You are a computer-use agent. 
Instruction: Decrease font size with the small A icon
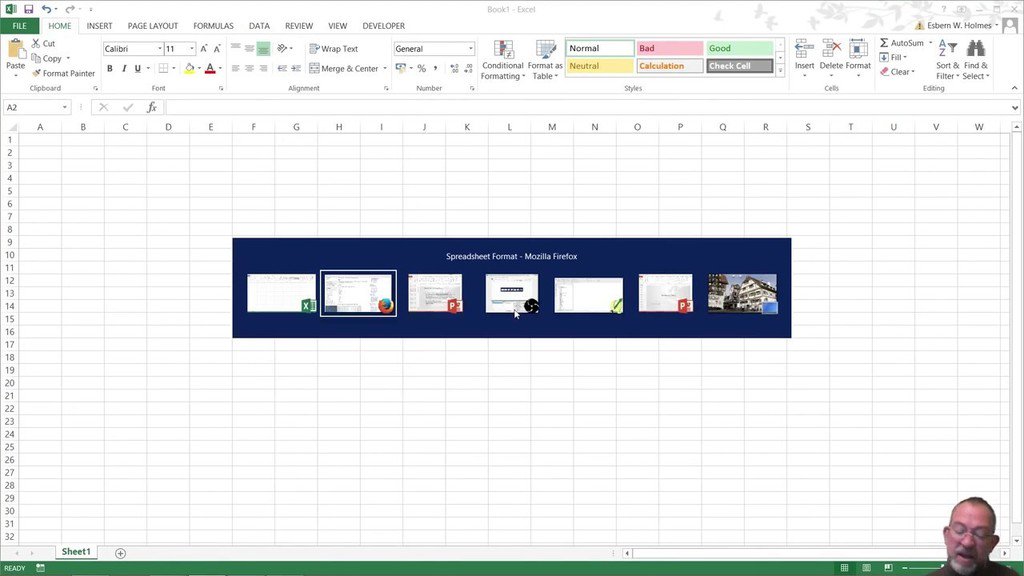pos(217,48)
